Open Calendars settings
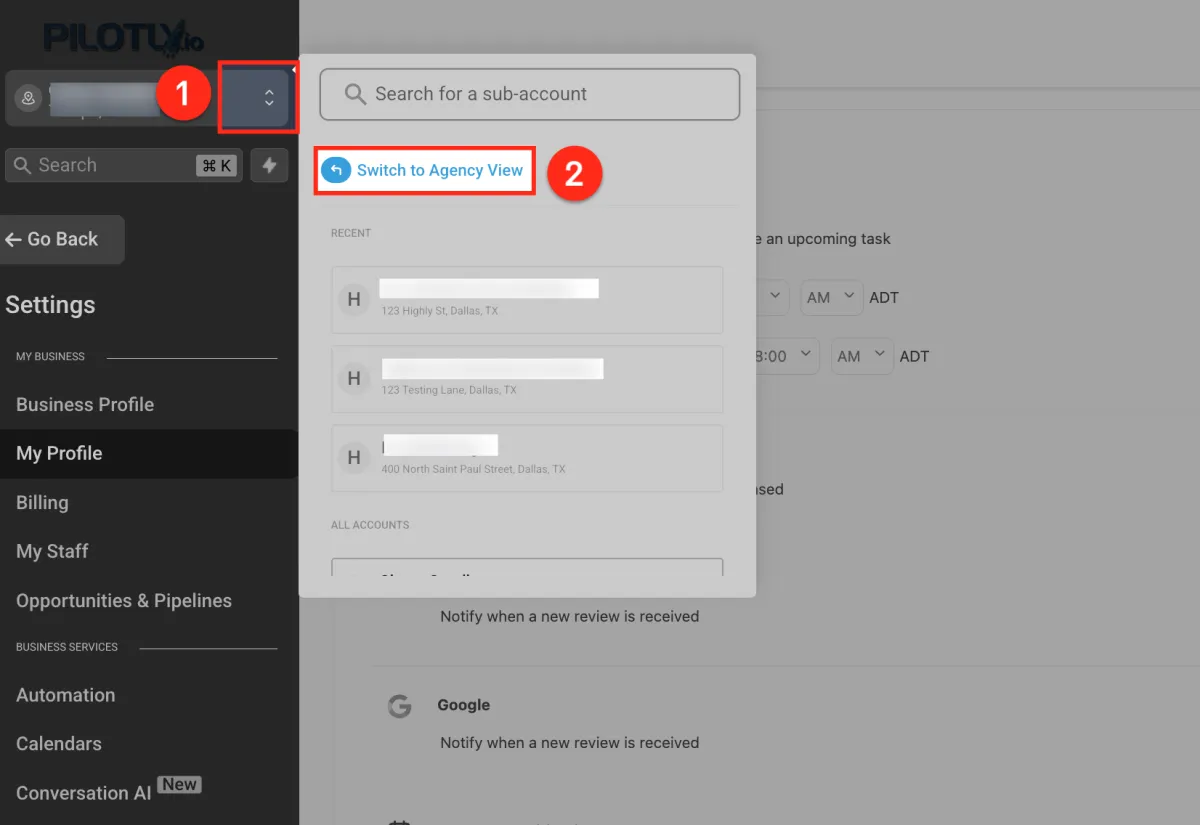This screenshot has width=1200, height=825. pos(59,744)
